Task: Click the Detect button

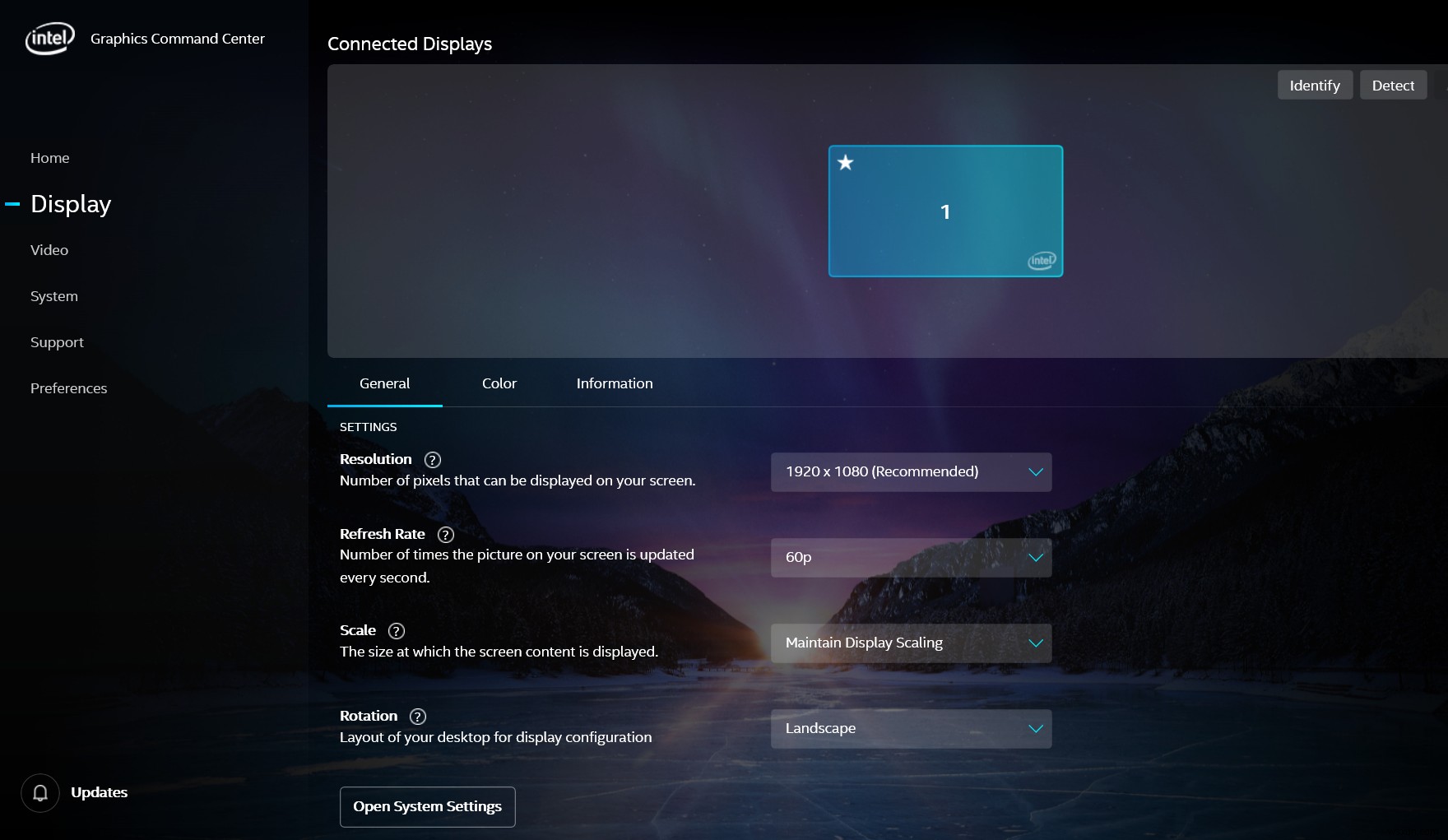Action: click(1393, 86)
